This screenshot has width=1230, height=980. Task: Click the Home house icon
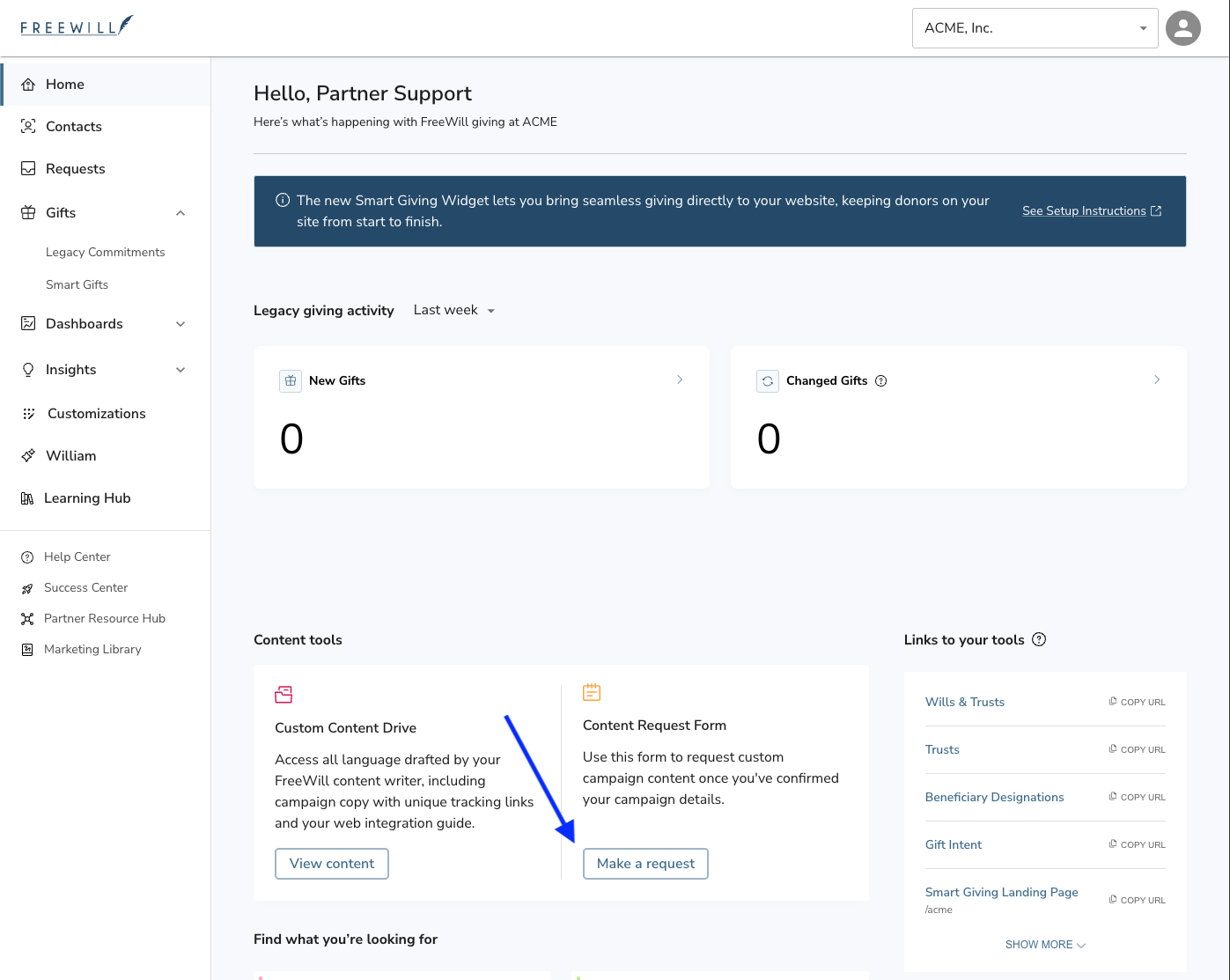coord(28,85)
